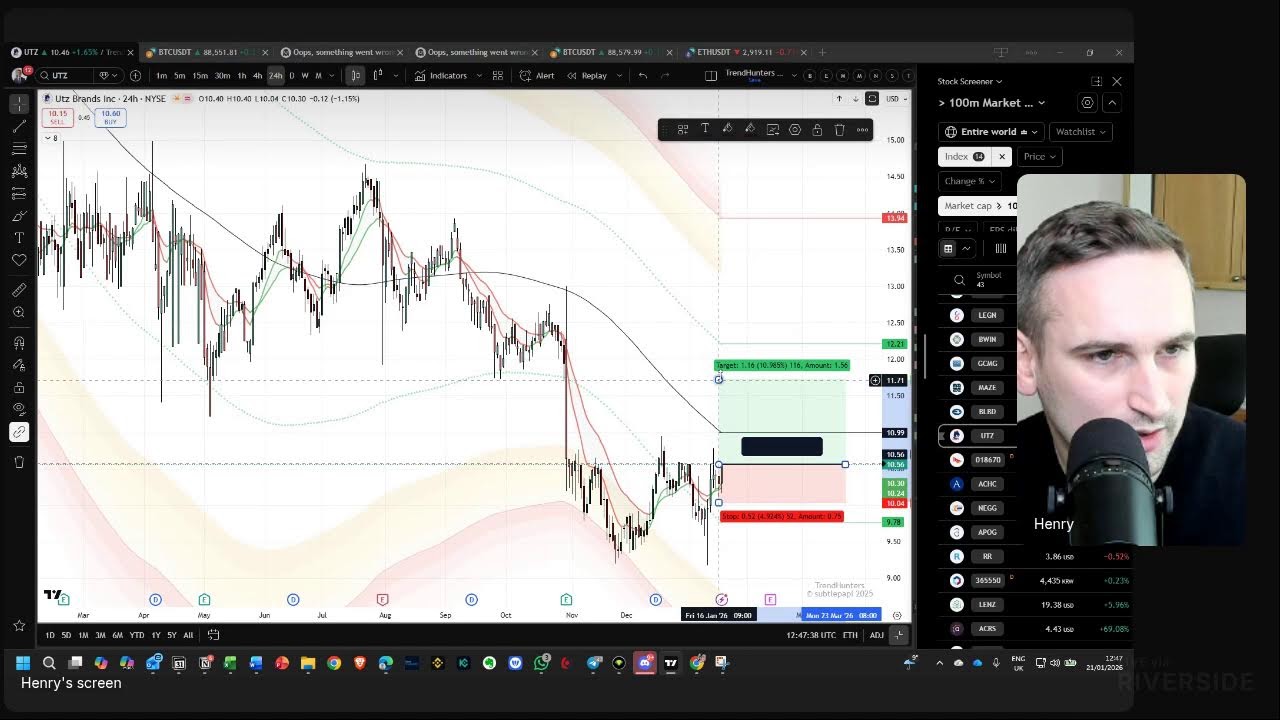The image size is (1280, 720).
Task: Delete selected drawing via floating toolbar trash
Action: point(839,129)
